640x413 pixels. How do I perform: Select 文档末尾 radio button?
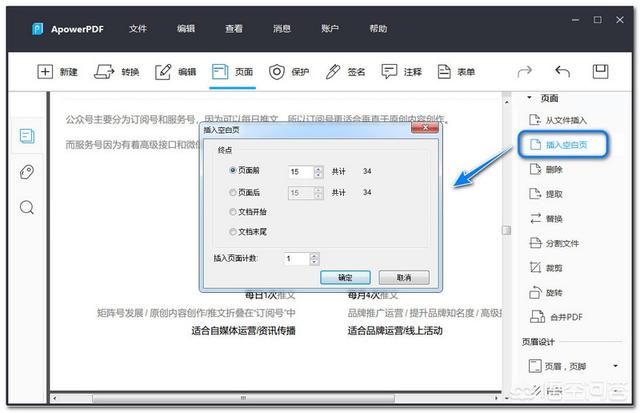233,232
